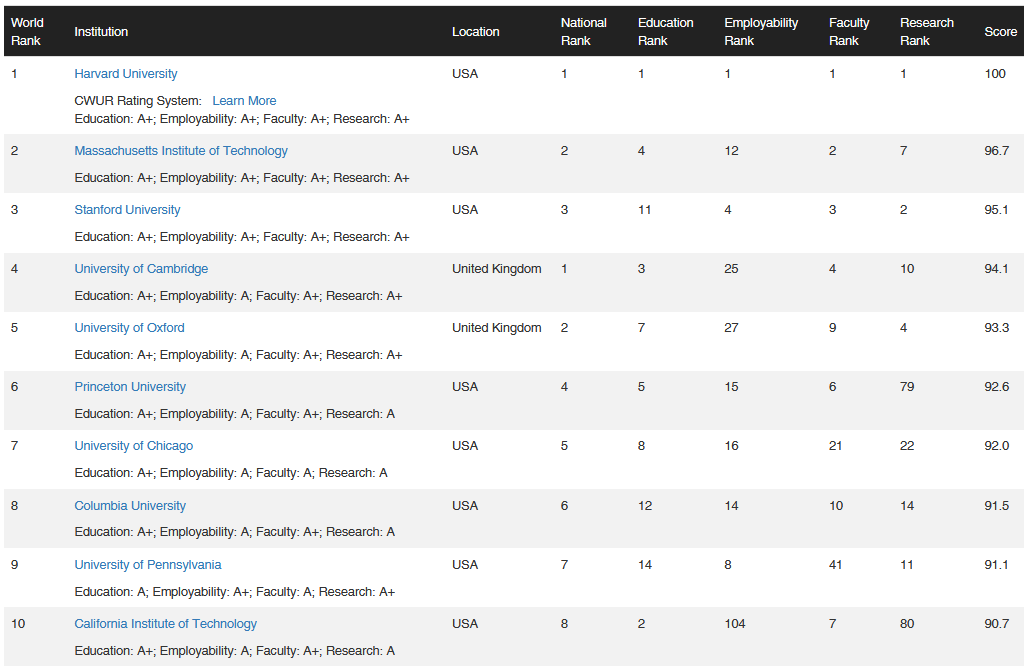Select the USA location in Columbia's row
Image resolution: width=1029 pixels, height=666 pixels.
click(465, 505)
